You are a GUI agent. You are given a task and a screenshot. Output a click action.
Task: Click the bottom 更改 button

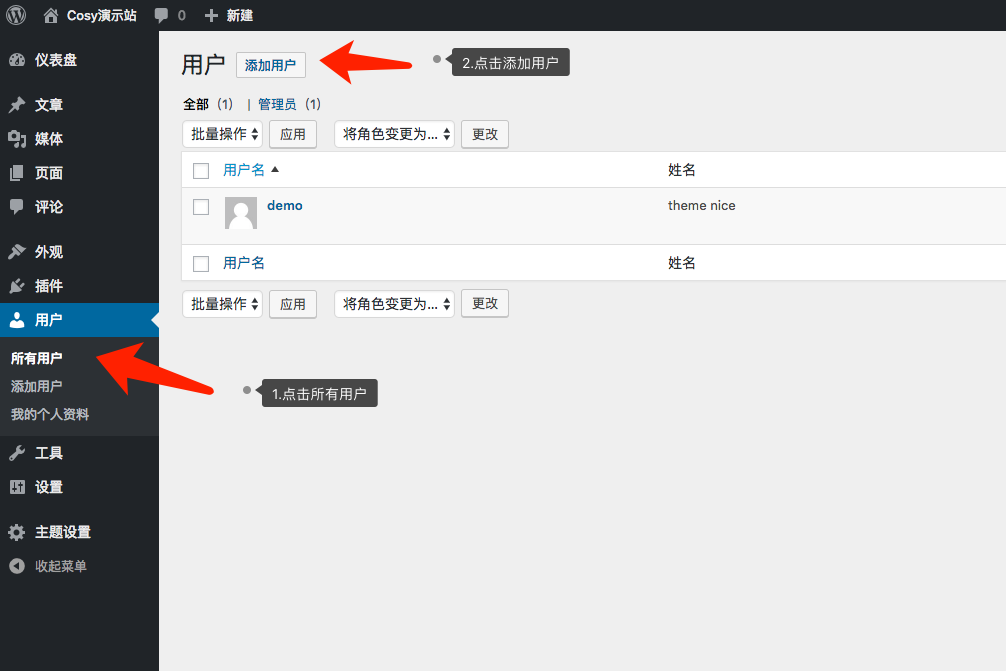485,303
